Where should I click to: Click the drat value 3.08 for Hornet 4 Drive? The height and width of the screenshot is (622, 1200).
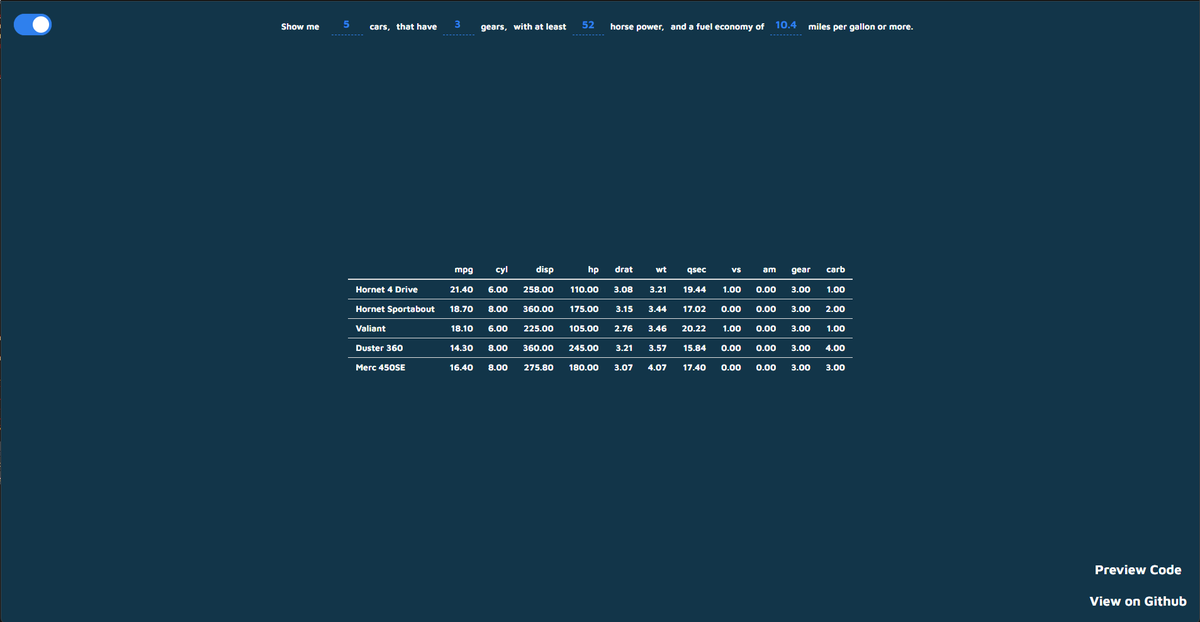(x=623, y=289)
